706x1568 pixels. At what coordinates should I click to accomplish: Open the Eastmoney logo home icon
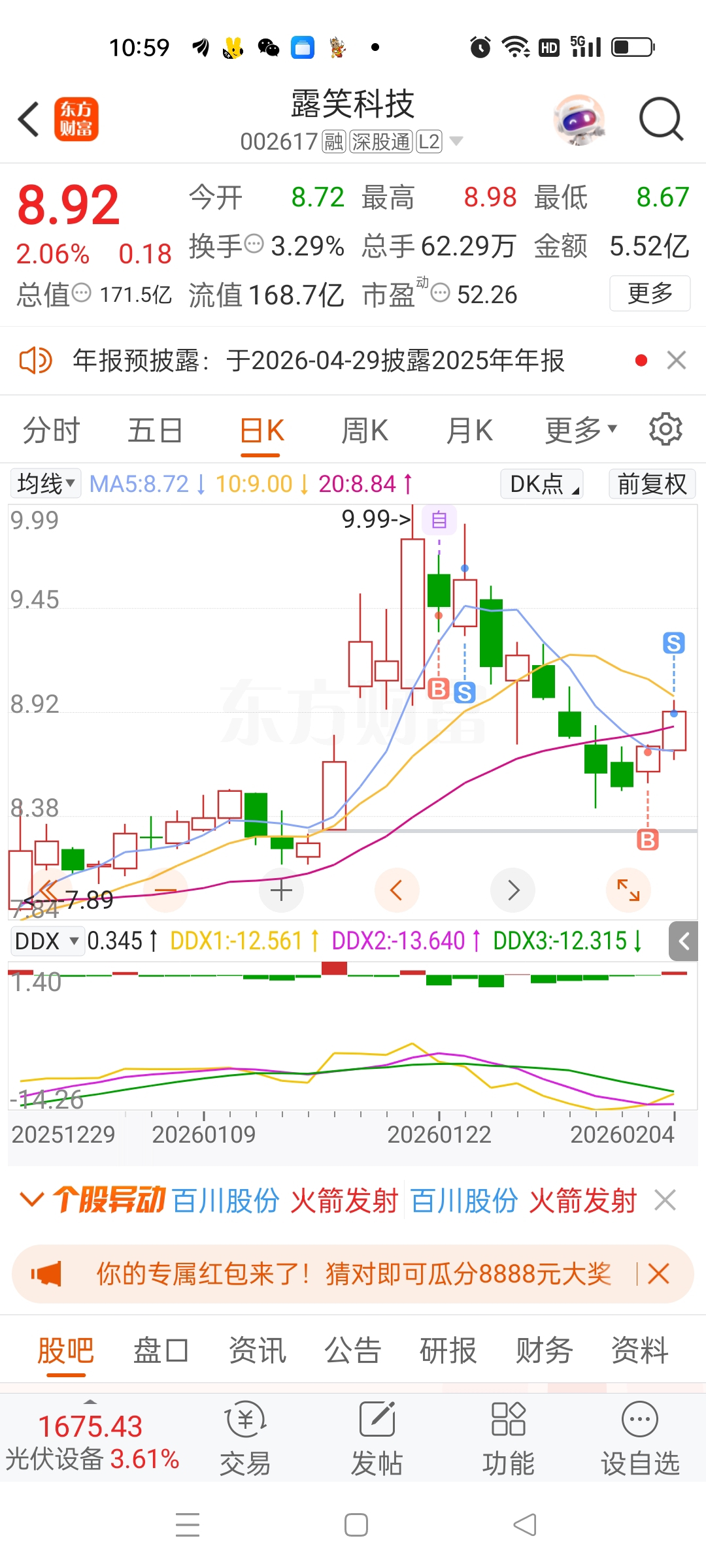(x=76, y=119)
